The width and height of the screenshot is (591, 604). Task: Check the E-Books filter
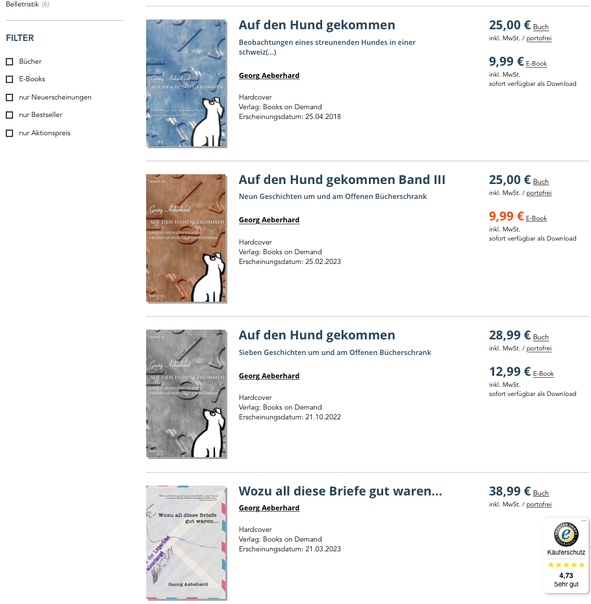coord(10,79)
